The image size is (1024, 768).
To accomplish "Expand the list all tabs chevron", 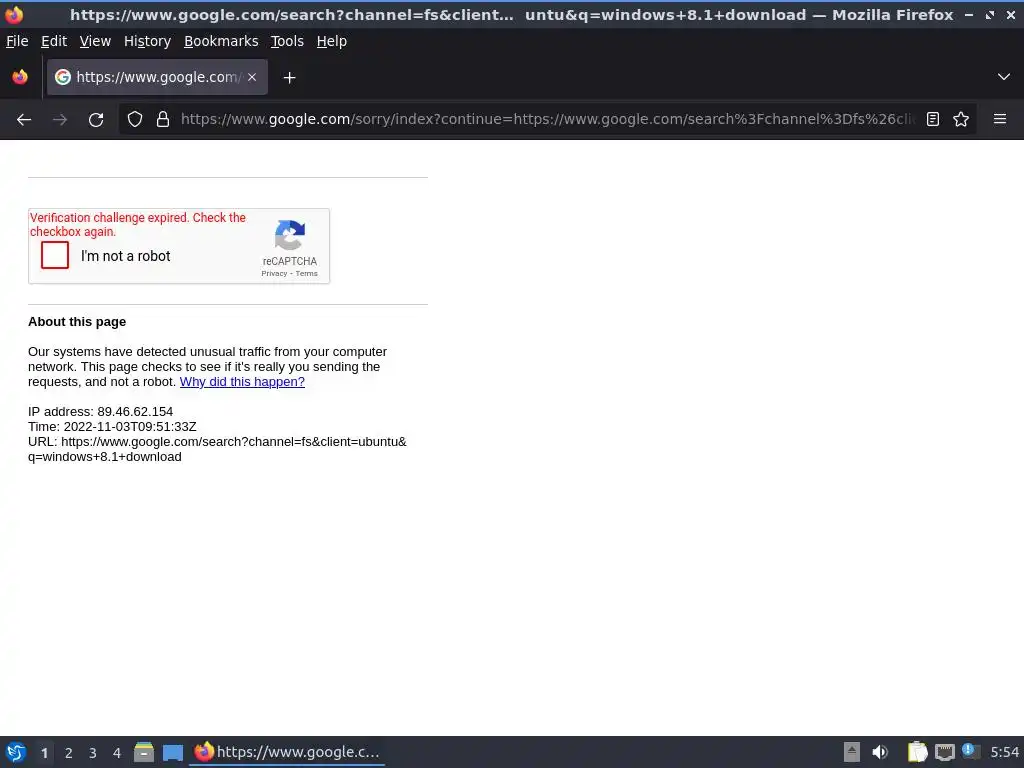I will point(1004,77).
